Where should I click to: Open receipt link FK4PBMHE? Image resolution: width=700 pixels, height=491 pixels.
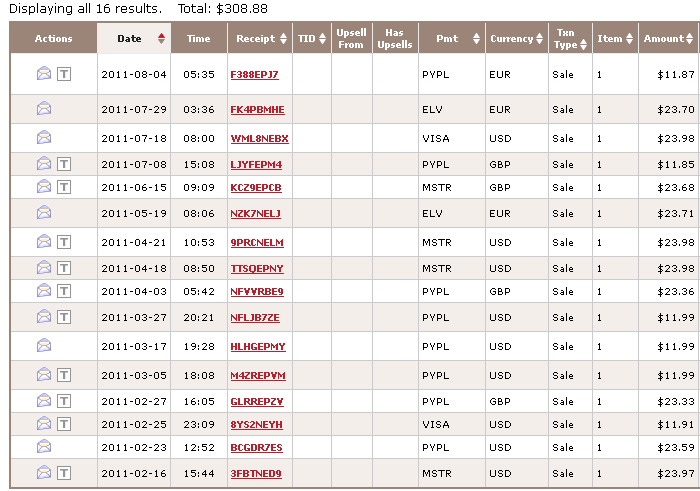tap(257, 109)
